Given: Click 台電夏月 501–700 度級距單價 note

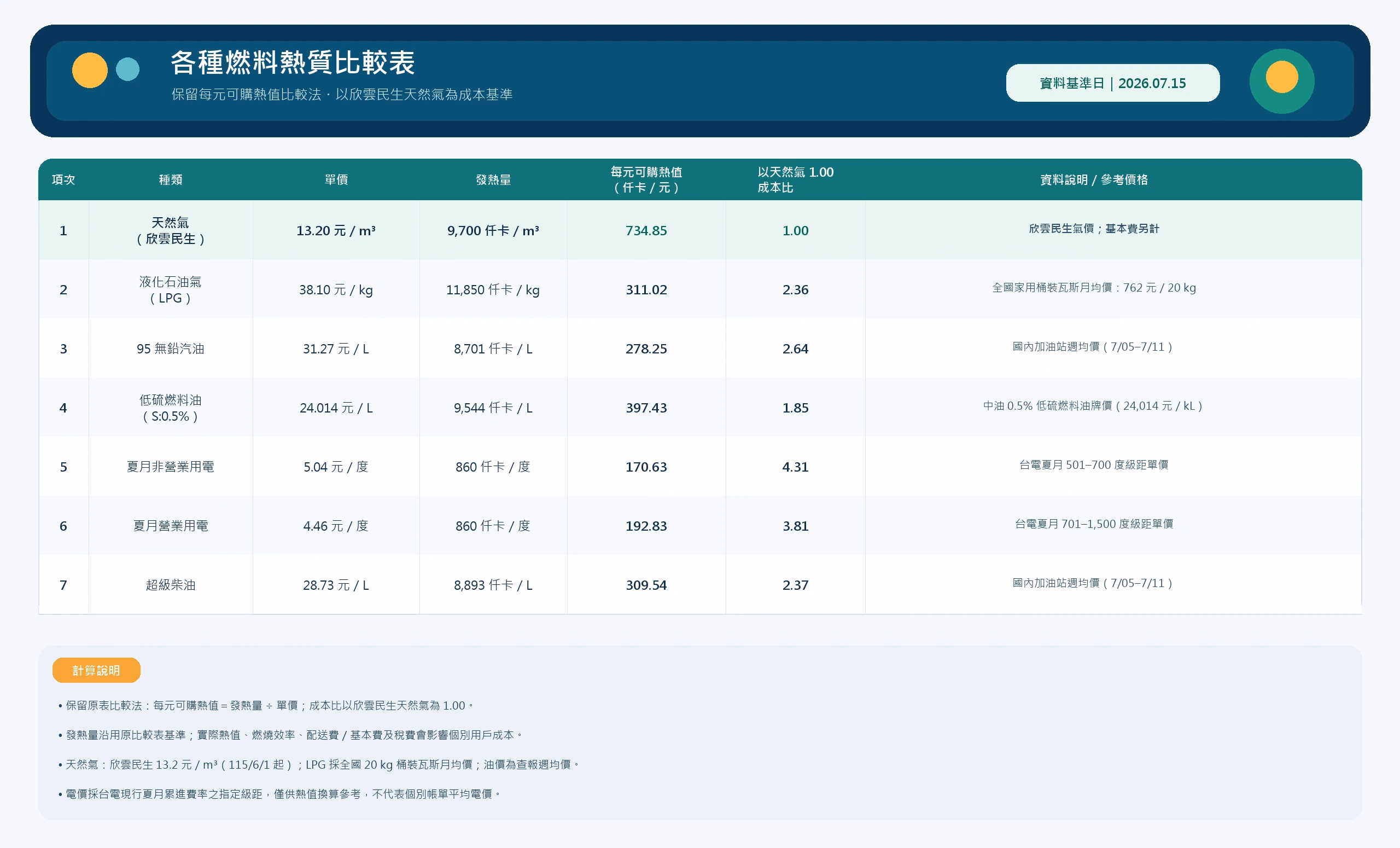Looking at the screenshot, I should 1094,464.
